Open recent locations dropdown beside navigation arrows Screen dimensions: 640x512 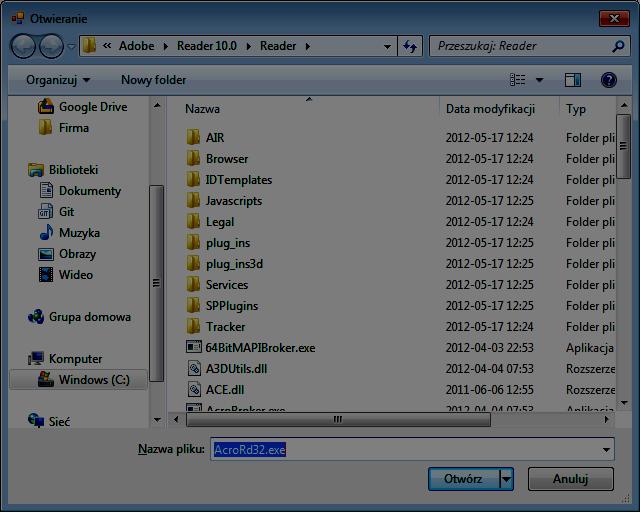(71, 46)
